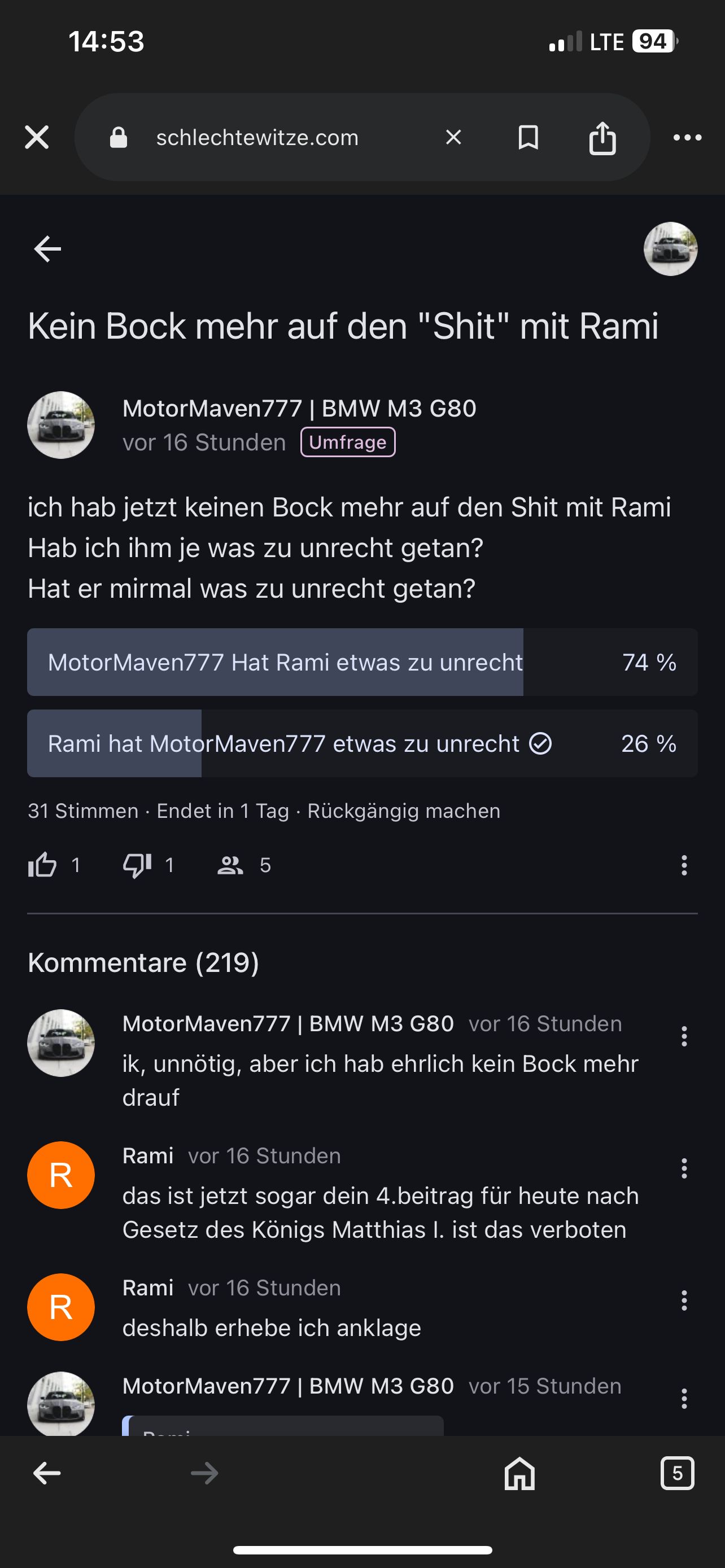The height and width of the screenshot is (1568, 725).
Task: Open the post's three-dot options menu
Action: coord(684,865)
